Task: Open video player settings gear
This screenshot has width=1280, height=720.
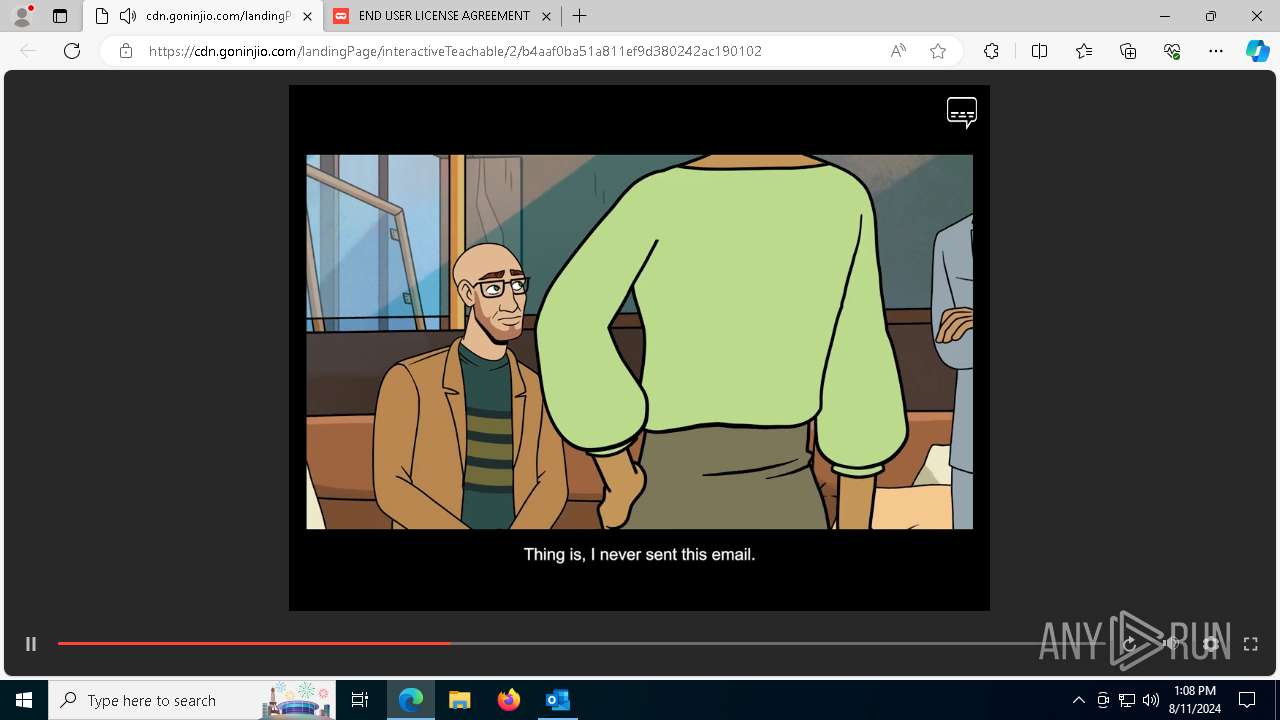Action: click(x=1211, y=644)
